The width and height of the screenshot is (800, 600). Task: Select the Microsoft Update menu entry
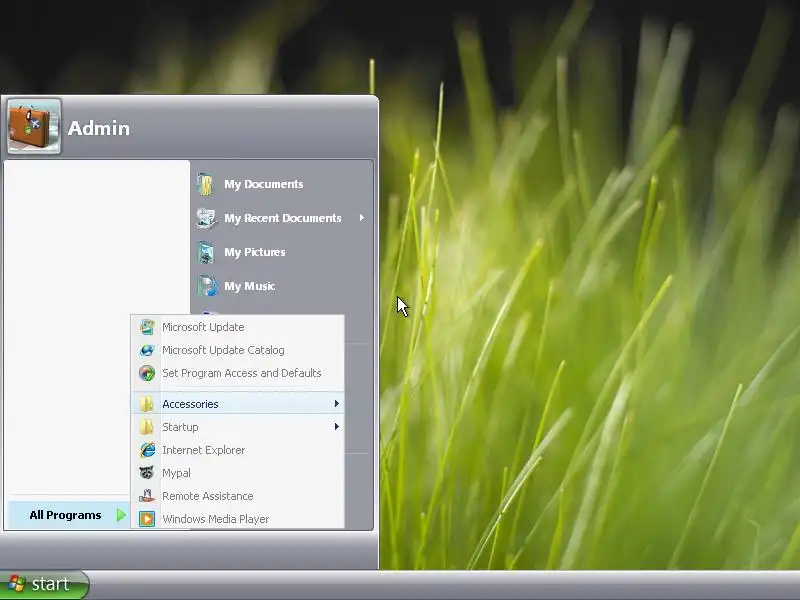pyautogui.click(x=238, y=327)
